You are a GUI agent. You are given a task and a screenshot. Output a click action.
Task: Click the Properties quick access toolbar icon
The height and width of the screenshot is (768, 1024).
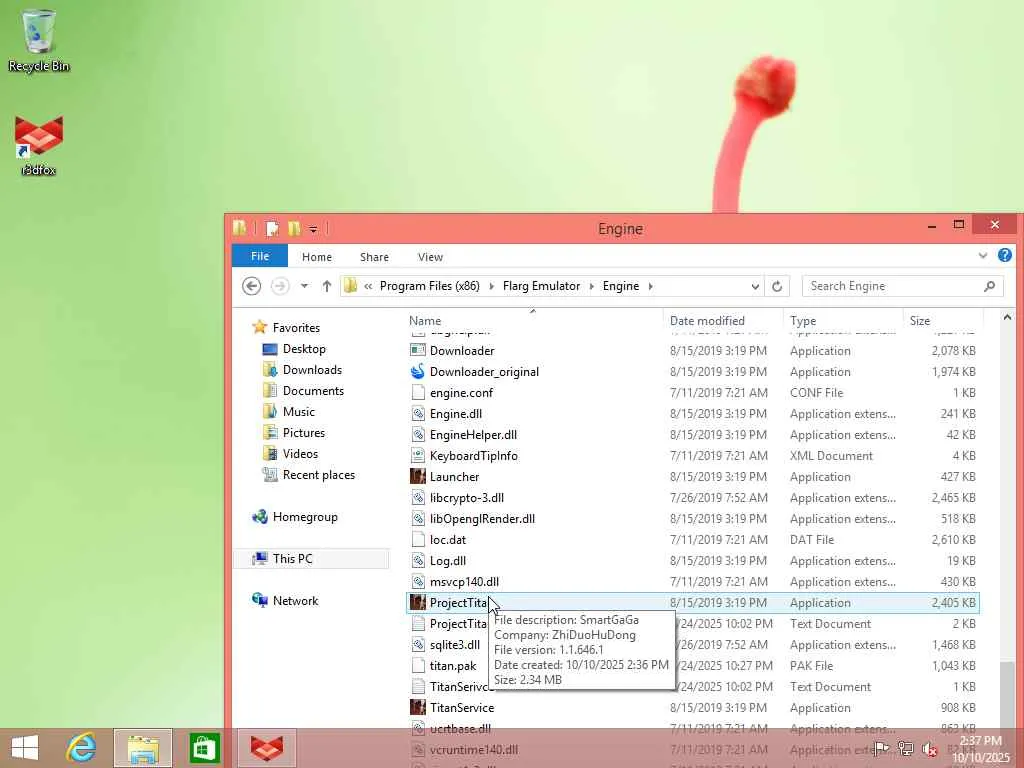272,229
